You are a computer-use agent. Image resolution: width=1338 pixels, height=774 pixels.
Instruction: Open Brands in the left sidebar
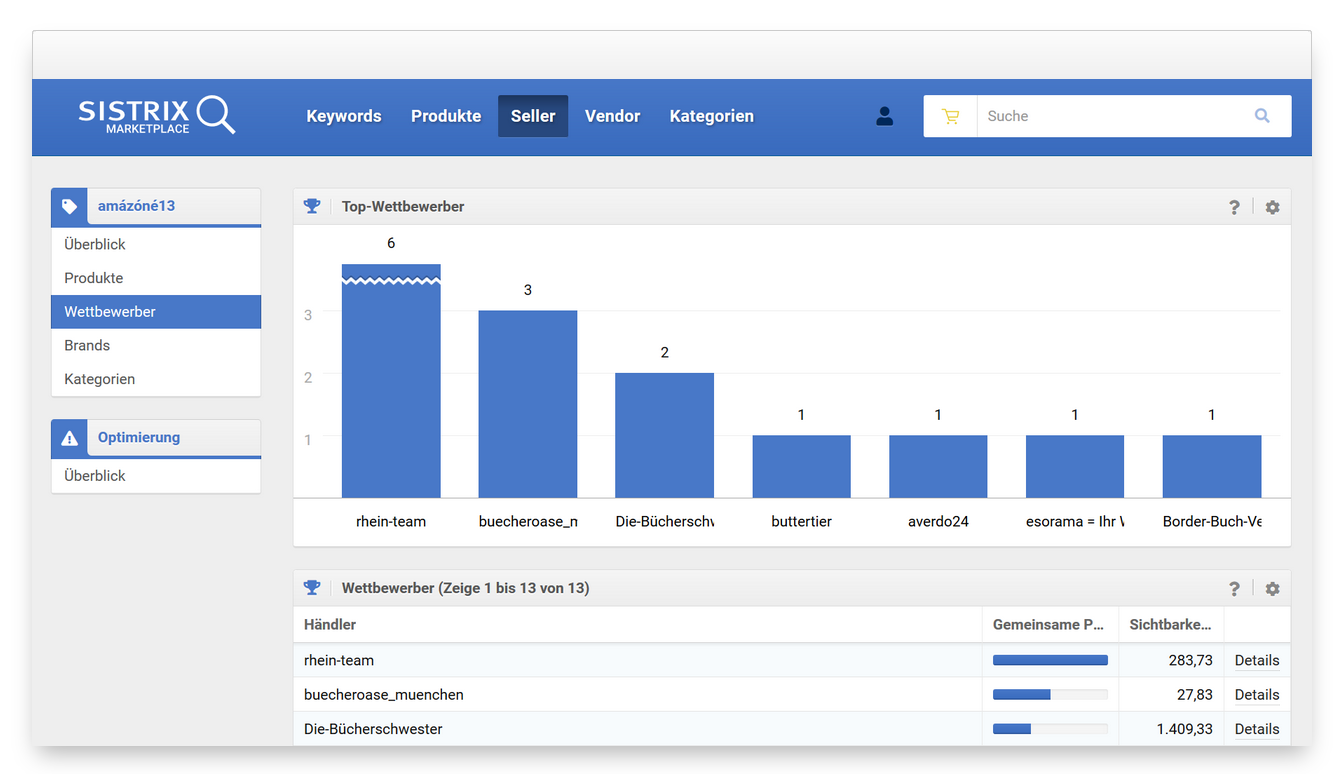(87, 345)
